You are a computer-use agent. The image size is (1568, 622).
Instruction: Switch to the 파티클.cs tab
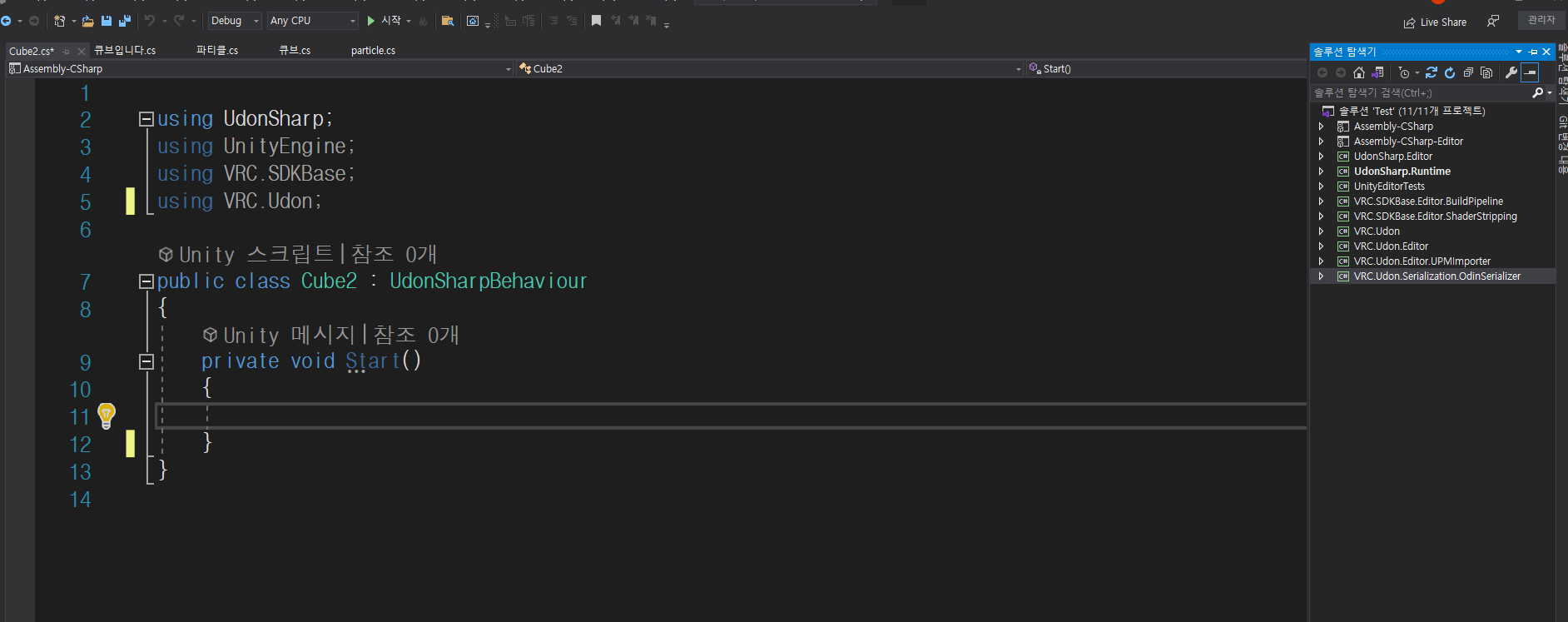(x=217, y=51)
